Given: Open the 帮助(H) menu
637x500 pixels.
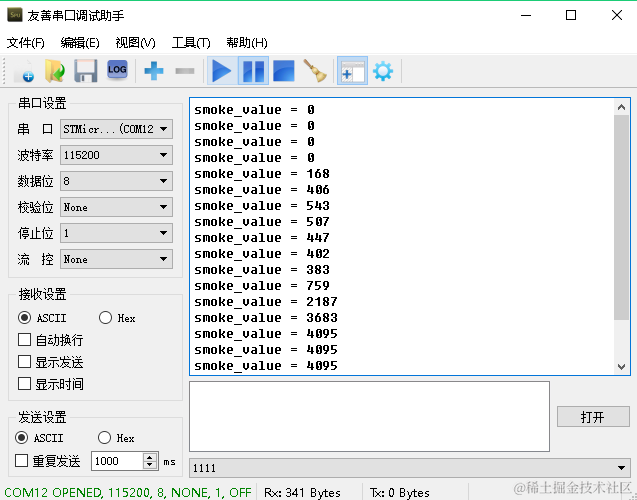Looking at the screenshot, I should tap(247, 42).
